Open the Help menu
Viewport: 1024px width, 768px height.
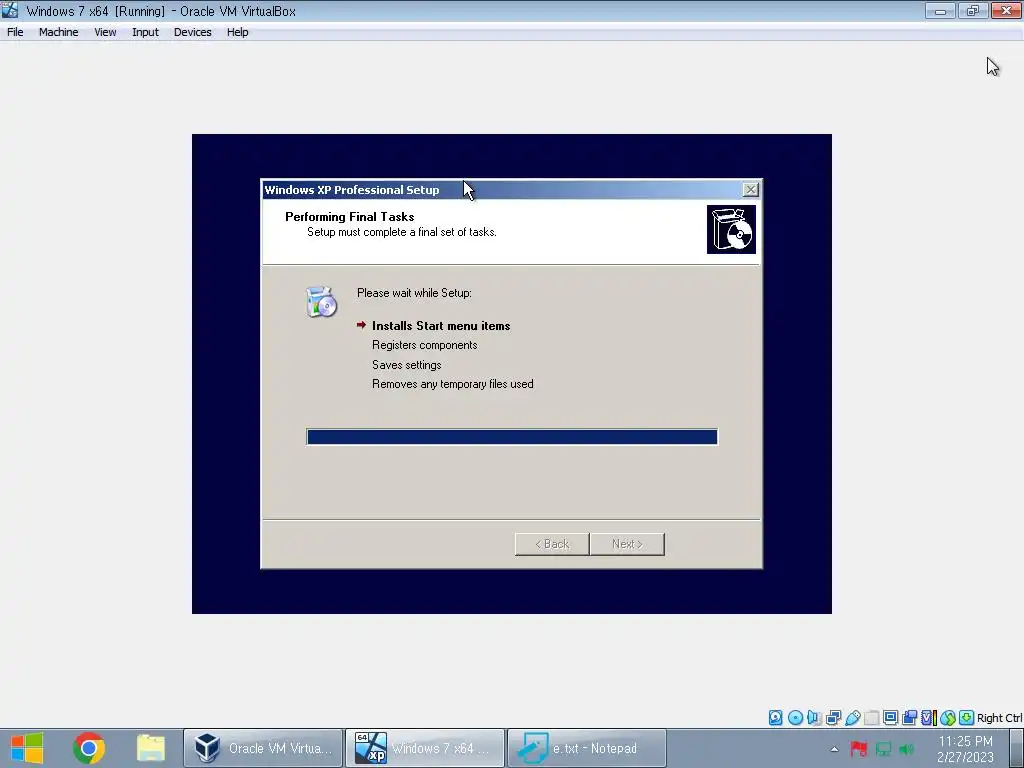click(238, 32)
